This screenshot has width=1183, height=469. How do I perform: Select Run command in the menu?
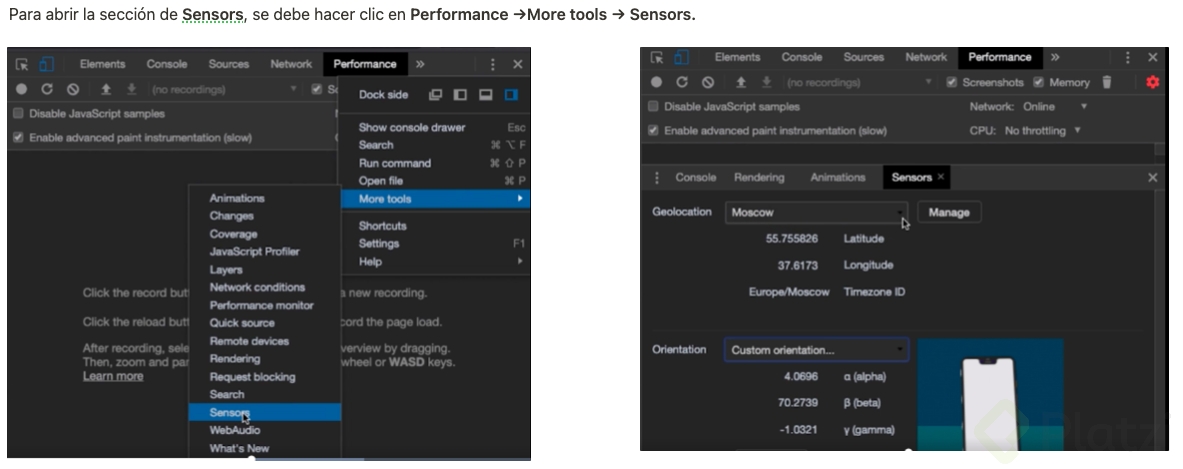(x=395, y=163)
